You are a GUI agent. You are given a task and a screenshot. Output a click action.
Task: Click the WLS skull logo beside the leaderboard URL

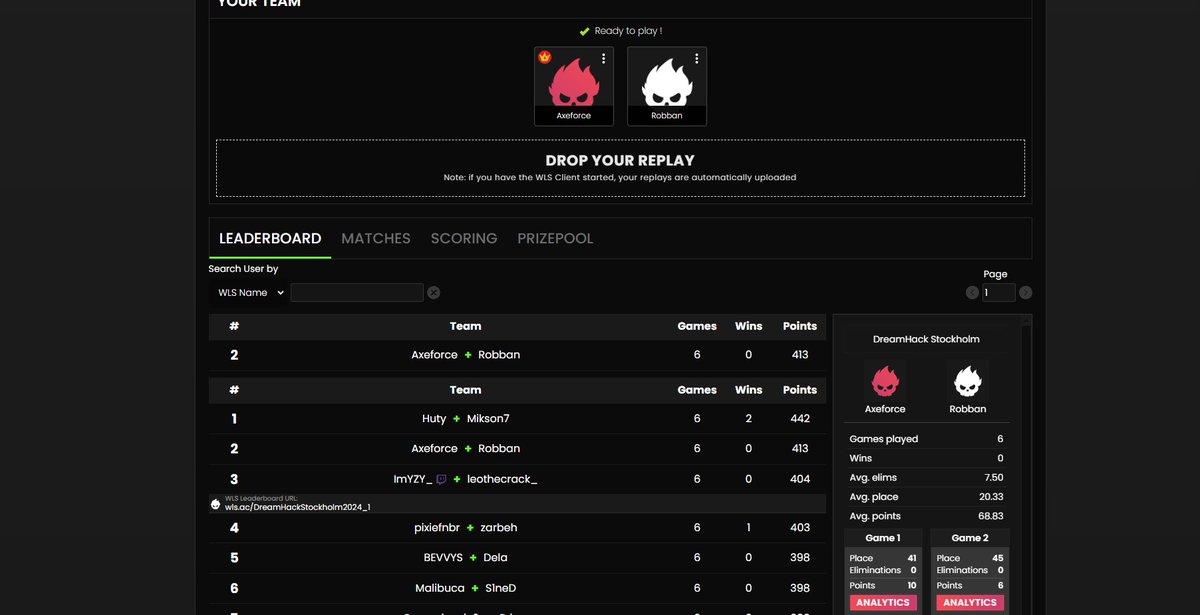coord(215,504)
